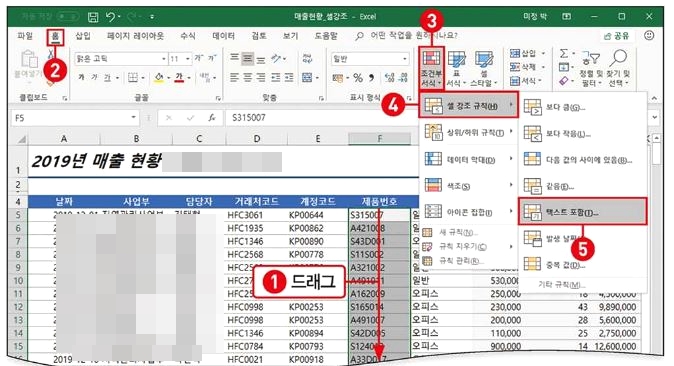The width and height of the screenshot is (674, 366).
Task: Click the smiley feedback icon
Action: click(x=649, y=36)
